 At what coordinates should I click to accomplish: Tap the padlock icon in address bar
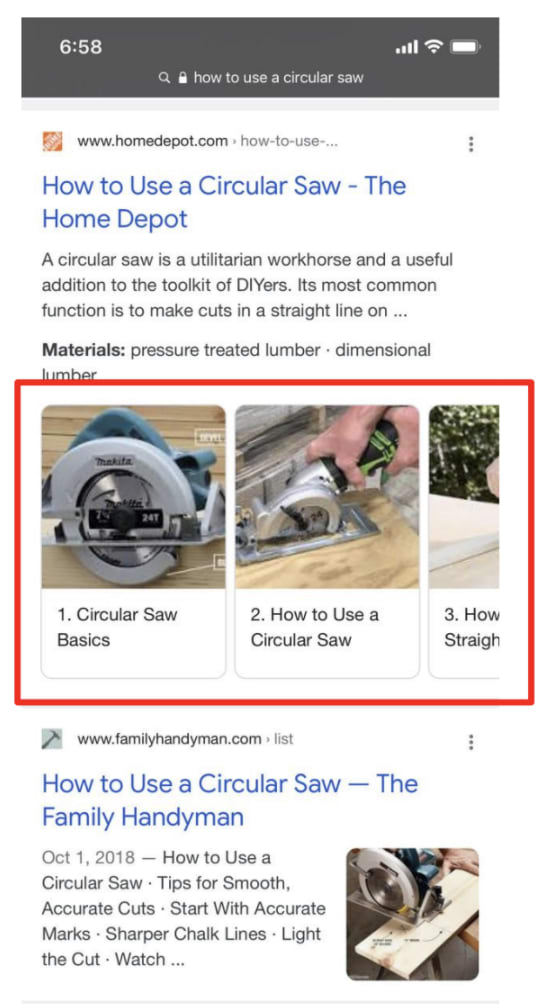coord(182,78)
